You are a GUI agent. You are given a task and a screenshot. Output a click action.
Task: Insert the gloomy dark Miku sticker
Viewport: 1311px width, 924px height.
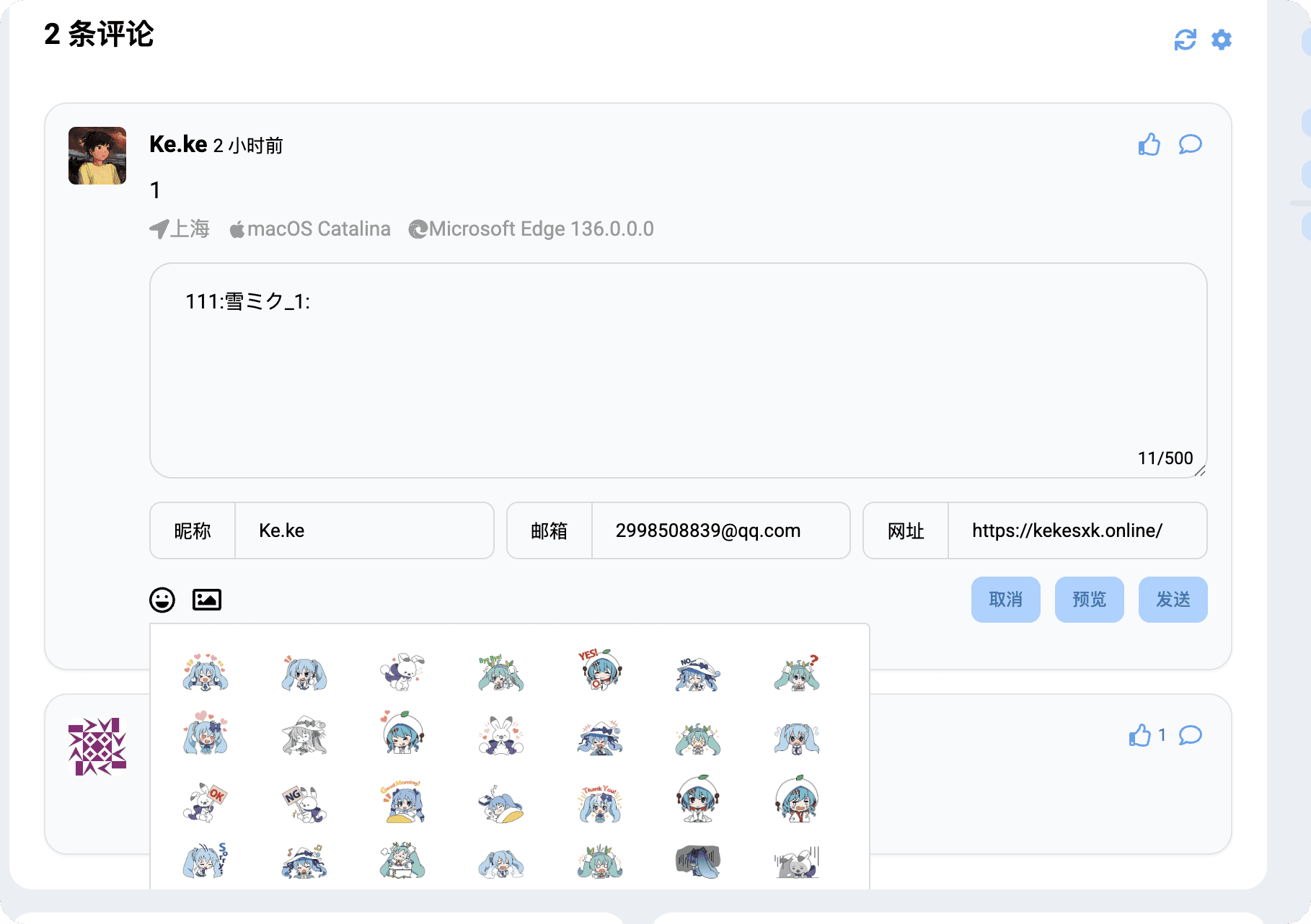pos(698,861)
